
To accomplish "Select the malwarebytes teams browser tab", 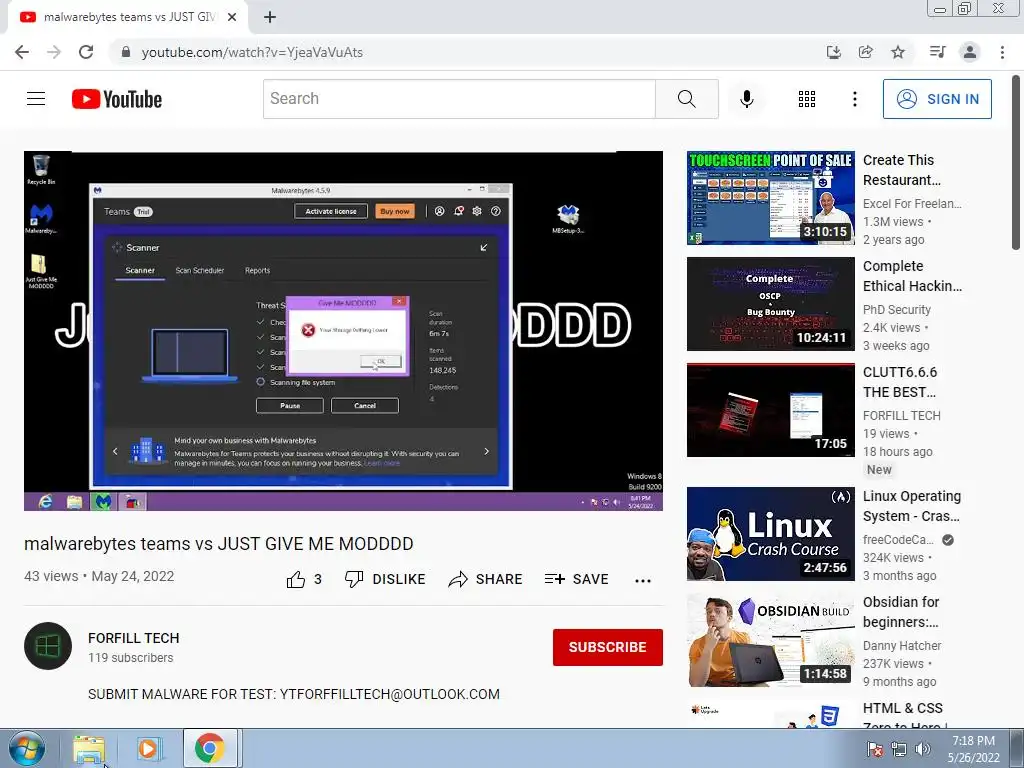I will tap(128, 18).
